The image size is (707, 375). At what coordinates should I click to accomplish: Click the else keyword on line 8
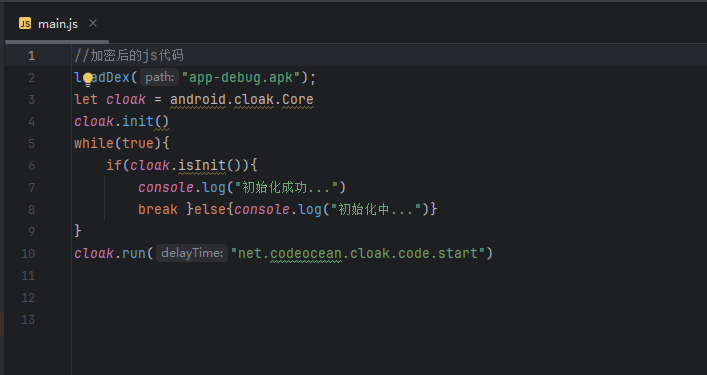coord(210,209)
